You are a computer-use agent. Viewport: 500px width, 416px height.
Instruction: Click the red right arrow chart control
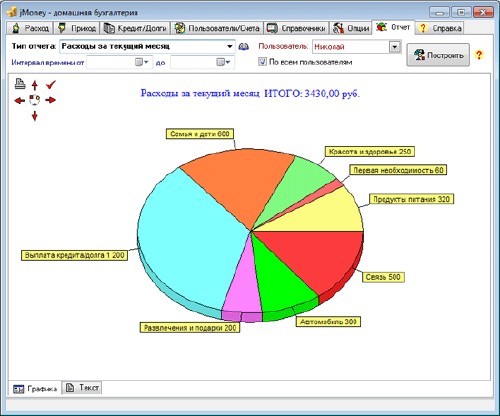(50, 100)
